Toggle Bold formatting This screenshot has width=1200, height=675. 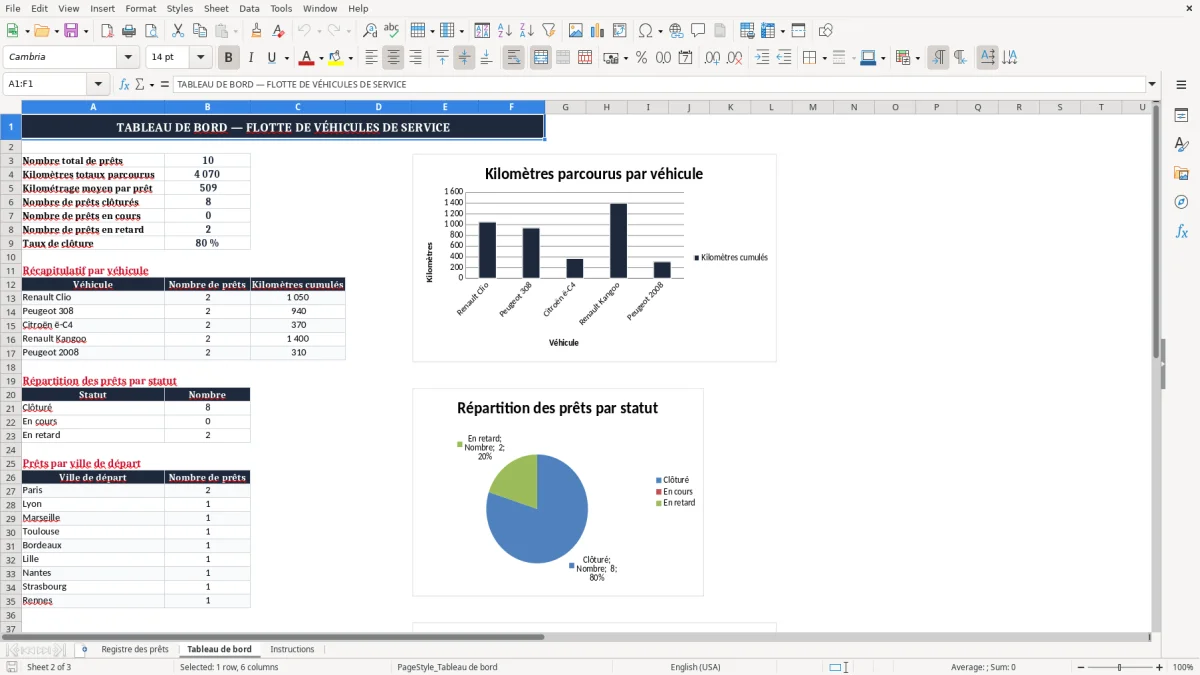[229, 58]
